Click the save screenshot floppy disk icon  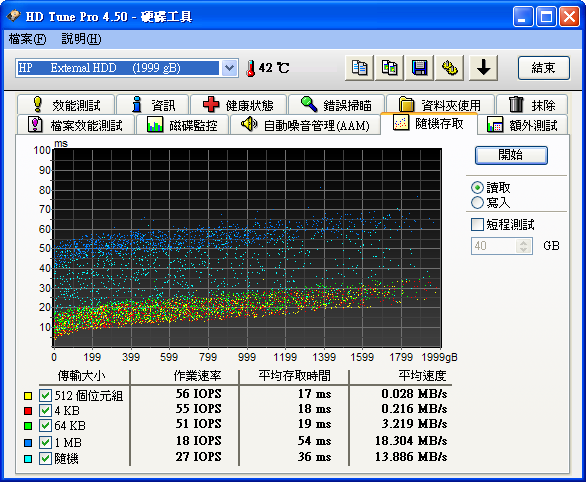pyautogui.click(x=419, y=68)
